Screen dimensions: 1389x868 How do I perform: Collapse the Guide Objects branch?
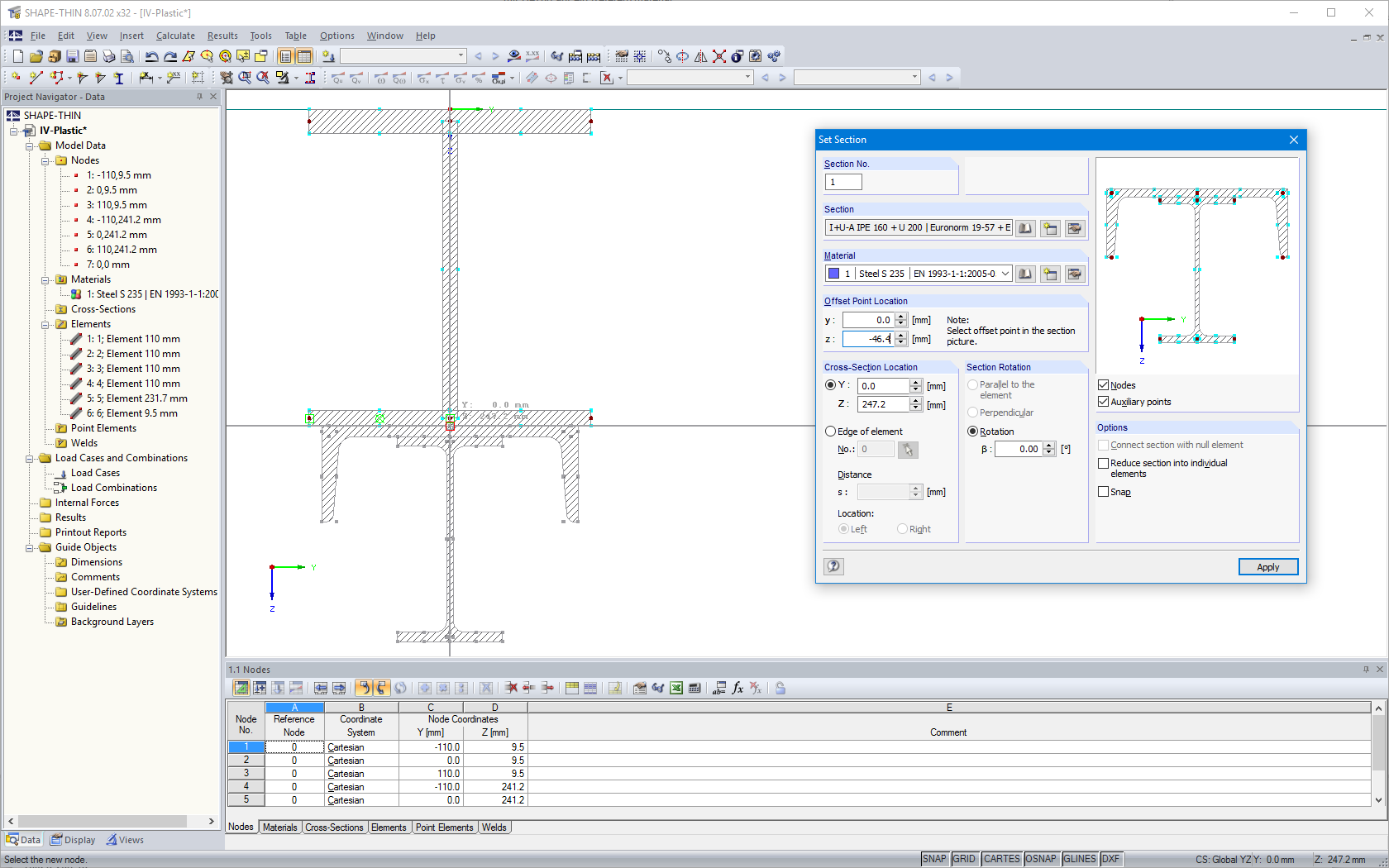click(x=30, y=547)
